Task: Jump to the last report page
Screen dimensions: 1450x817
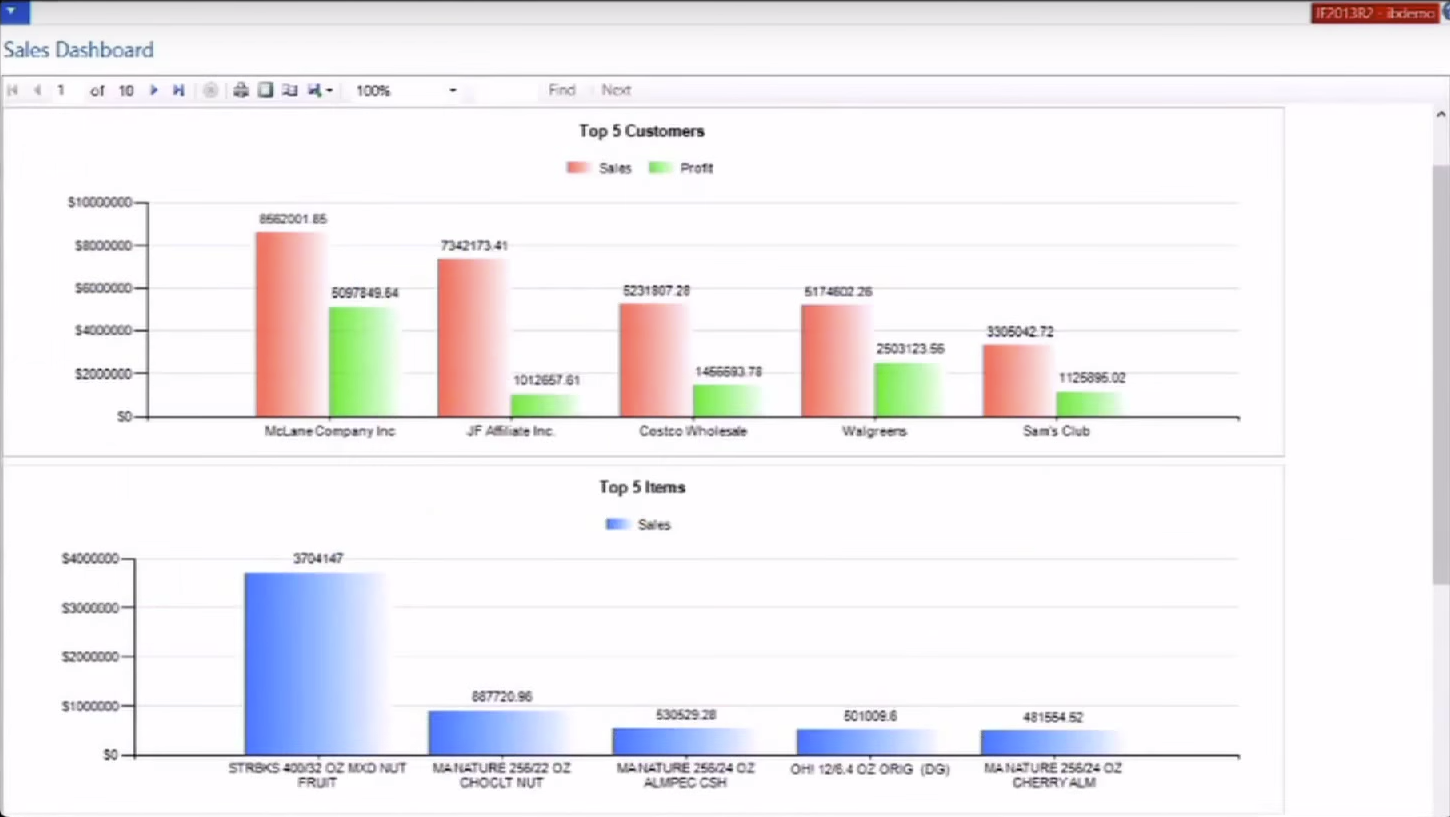Action: 178,90
